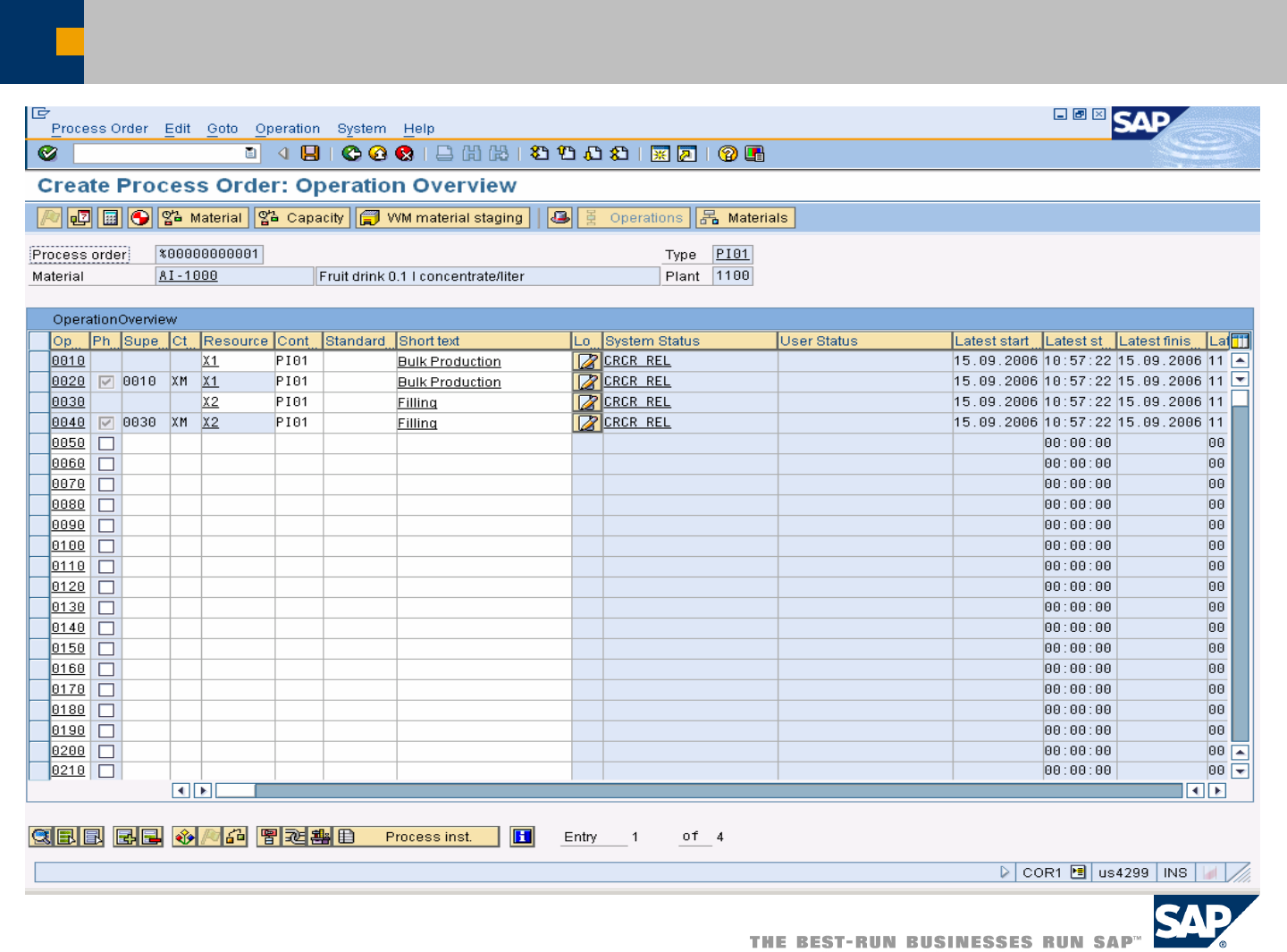
Task: Click the blue information icon
Action: (522, 837)
